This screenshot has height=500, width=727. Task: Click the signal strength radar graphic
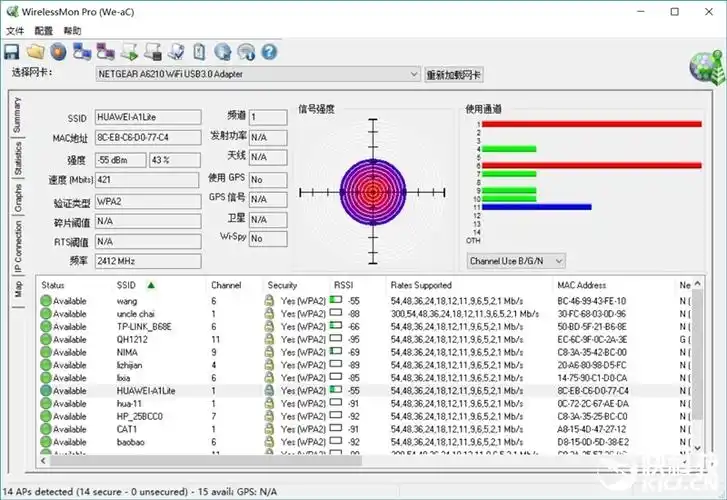(x=373, y=192)
